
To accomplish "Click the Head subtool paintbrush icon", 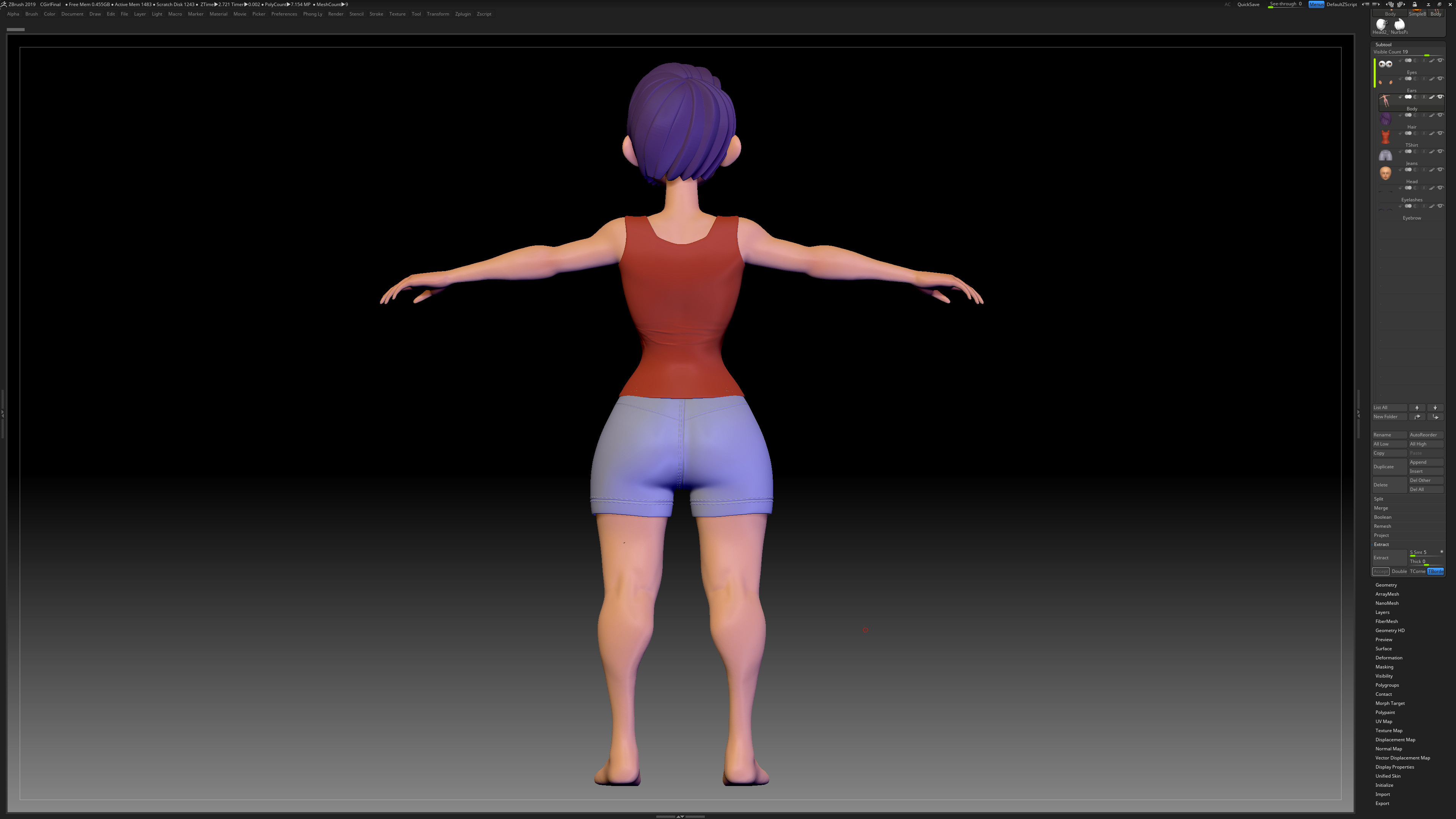I will click(x=1432, y=170).
